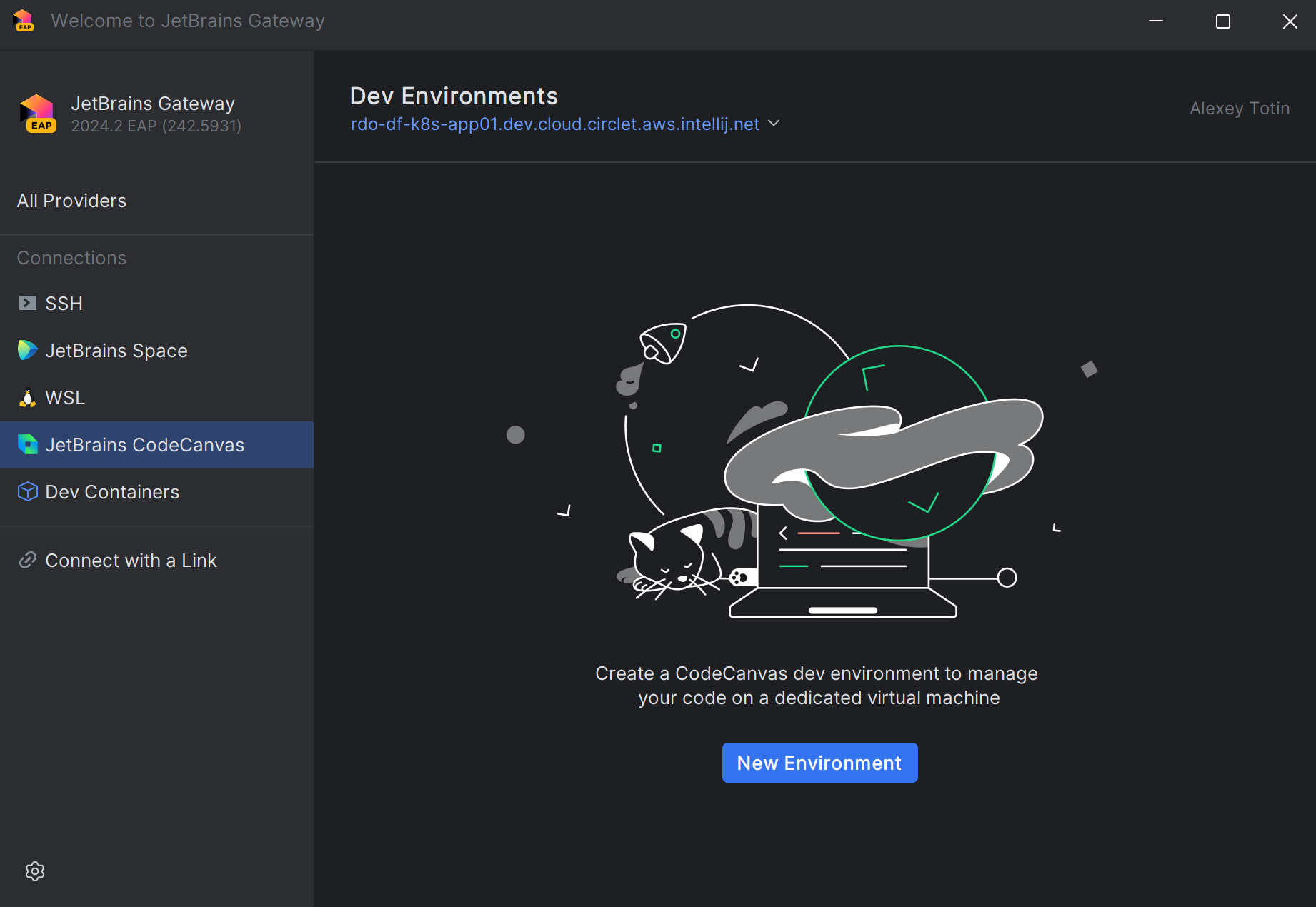Click the JetBrains Gateway EAP logo
Screen dimensions: 1316x907
[38, 114]
